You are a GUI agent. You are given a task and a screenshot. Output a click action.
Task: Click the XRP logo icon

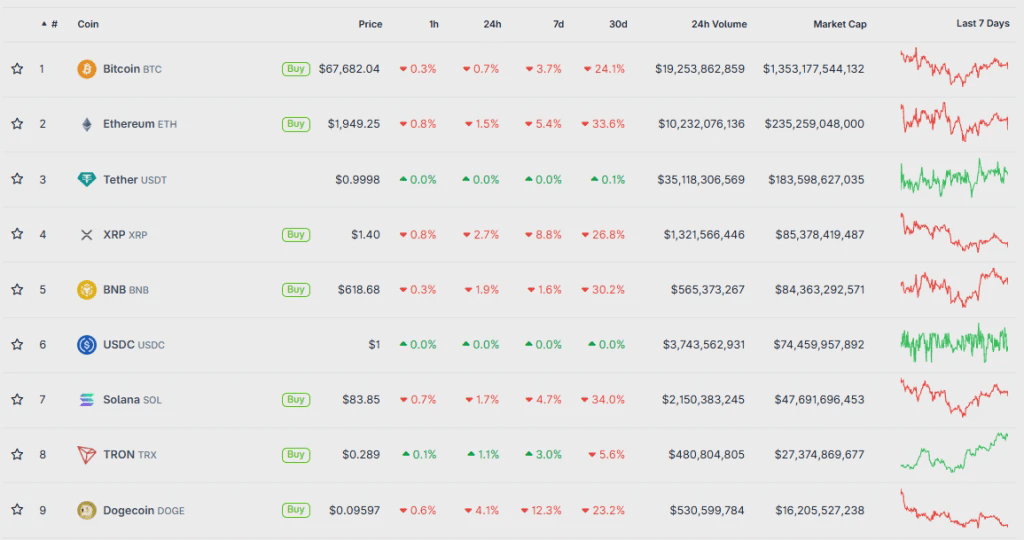pyautogui.click(x=87, y=235)
